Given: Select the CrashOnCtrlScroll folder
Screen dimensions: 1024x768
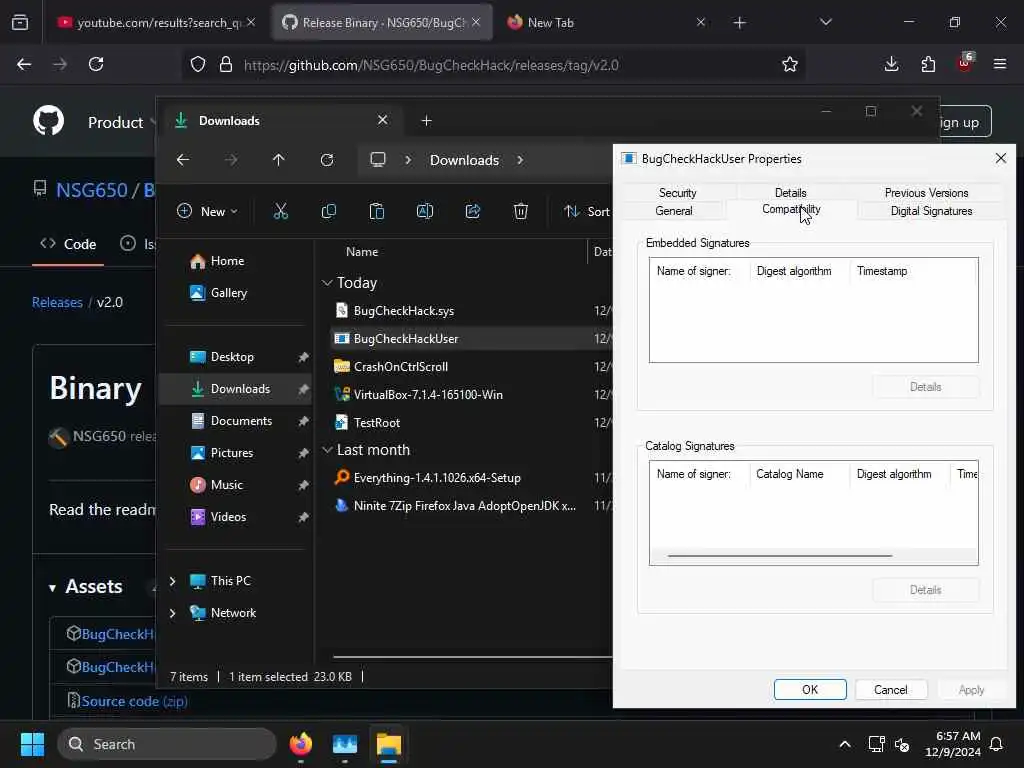Looking at the screenshot, I should pyautogui.click(x=400, y=366).
